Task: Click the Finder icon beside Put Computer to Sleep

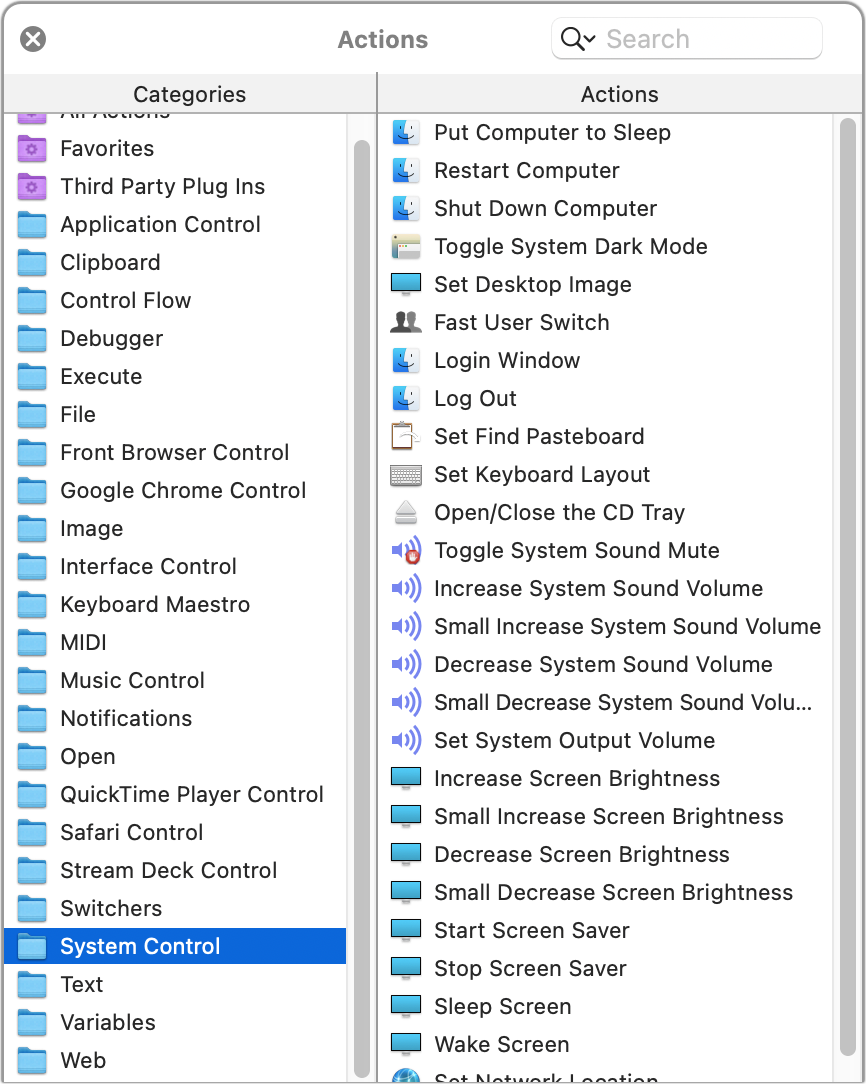Action: click(x=406, y=132)
